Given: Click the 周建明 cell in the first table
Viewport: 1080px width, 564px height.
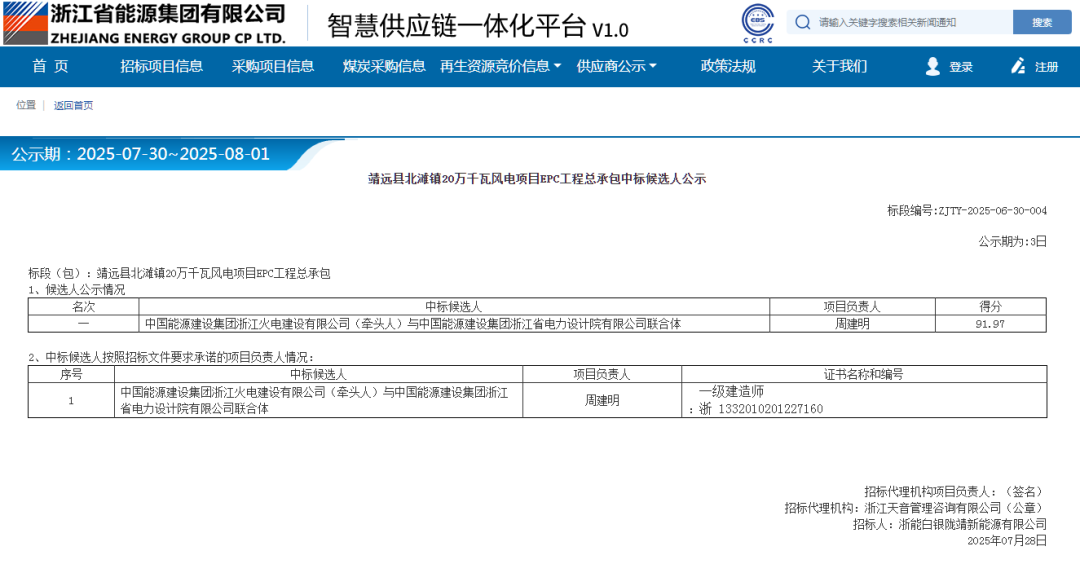Looking at the screenshot, I should 851,324.
